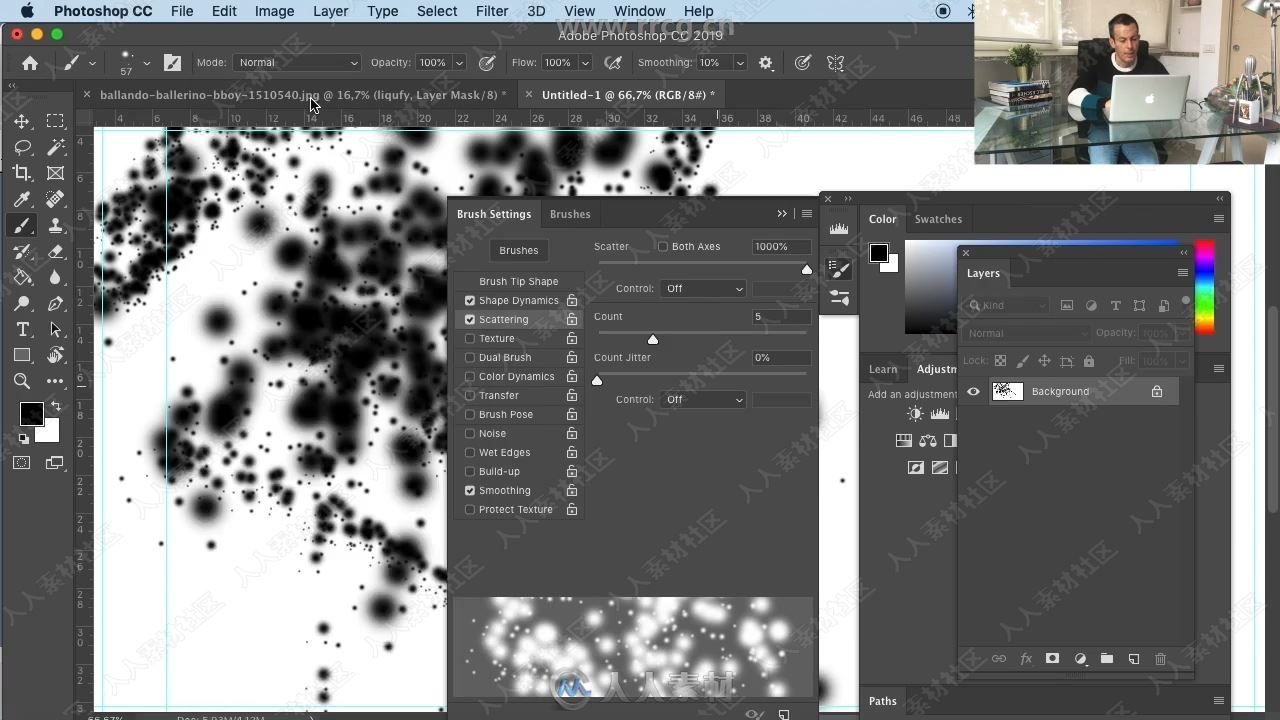This screenshot has height=720, width=1280.
Task: Select the Horizontal Type tool
Action: coord(22,329)
